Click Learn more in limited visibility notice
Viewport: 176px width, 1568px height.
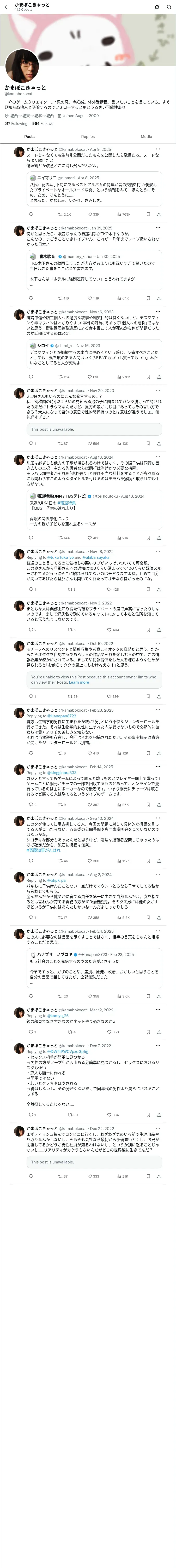[x=79, y=682]
